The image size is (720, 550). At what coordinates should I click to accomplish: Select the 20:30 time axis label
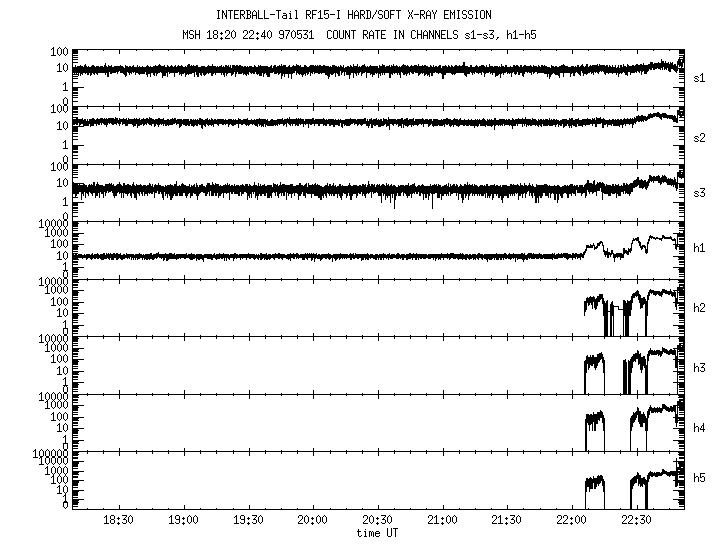pyautogui.click(x=378, y=521)
